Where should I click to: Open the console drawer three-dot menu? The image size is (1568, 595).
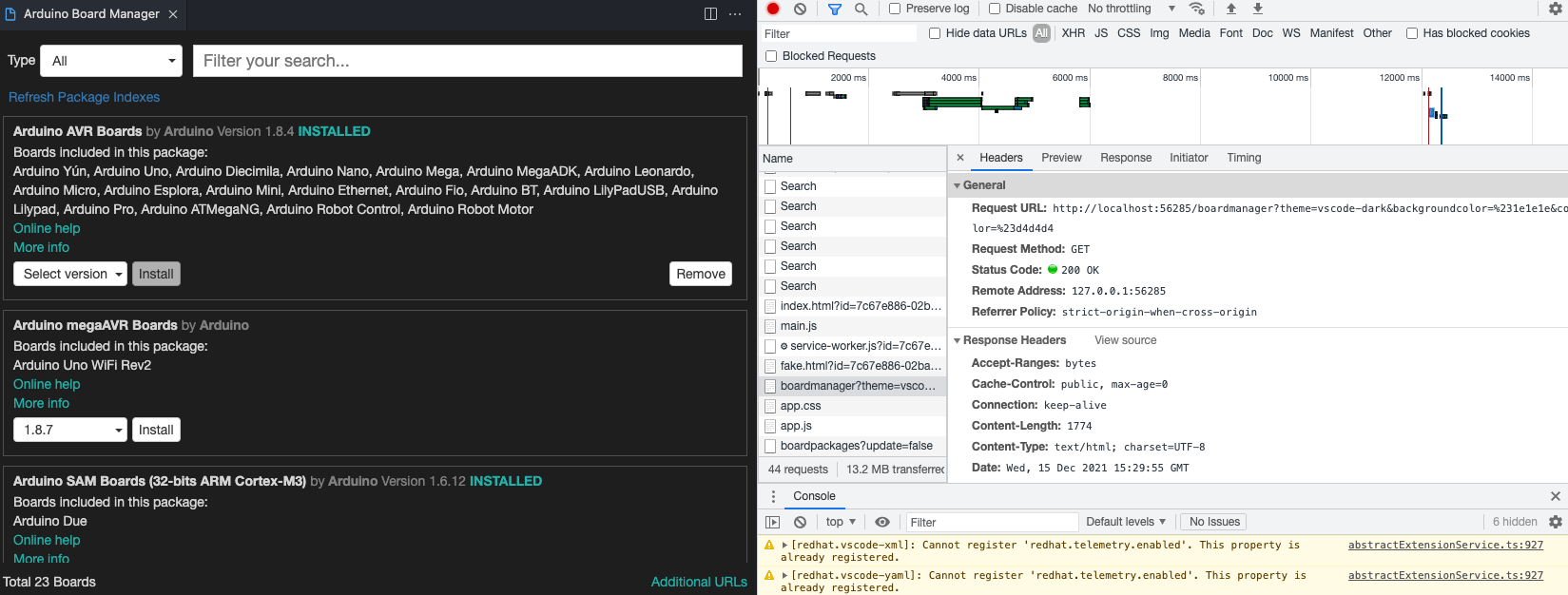pyautogui.click(x=773, y=496)
